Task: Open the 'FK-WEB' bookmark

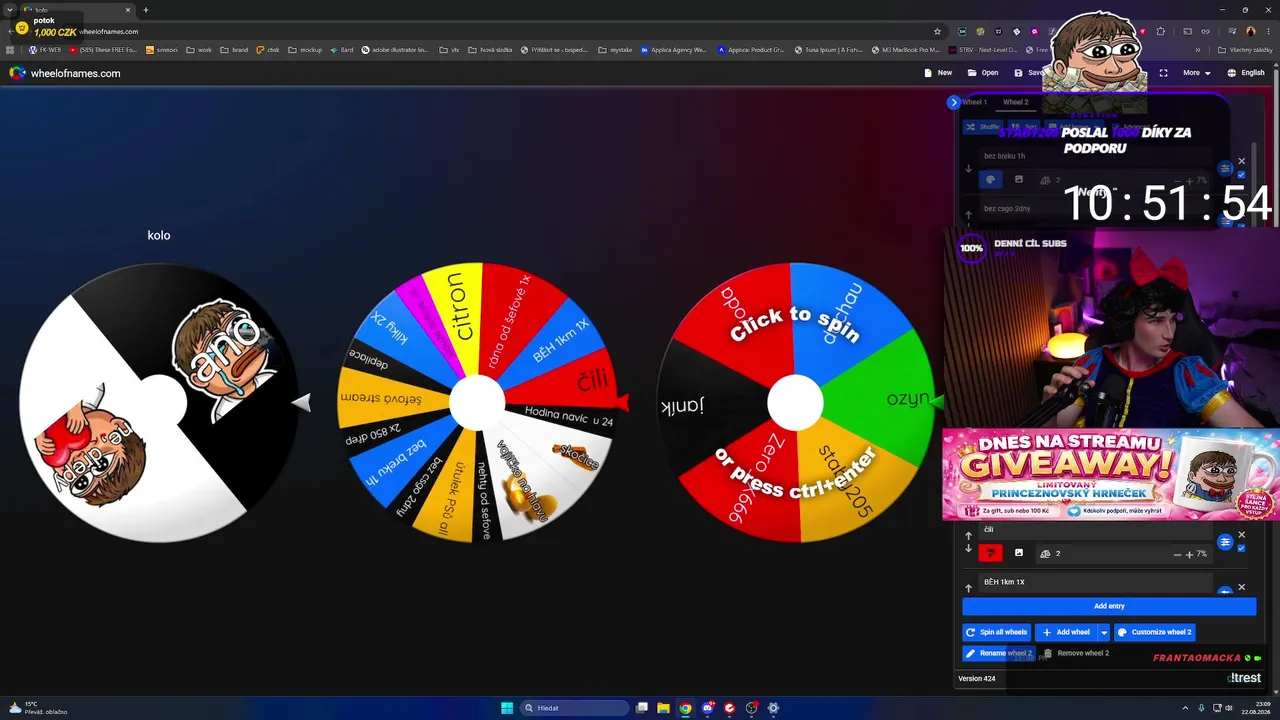Action: point(44,49)
